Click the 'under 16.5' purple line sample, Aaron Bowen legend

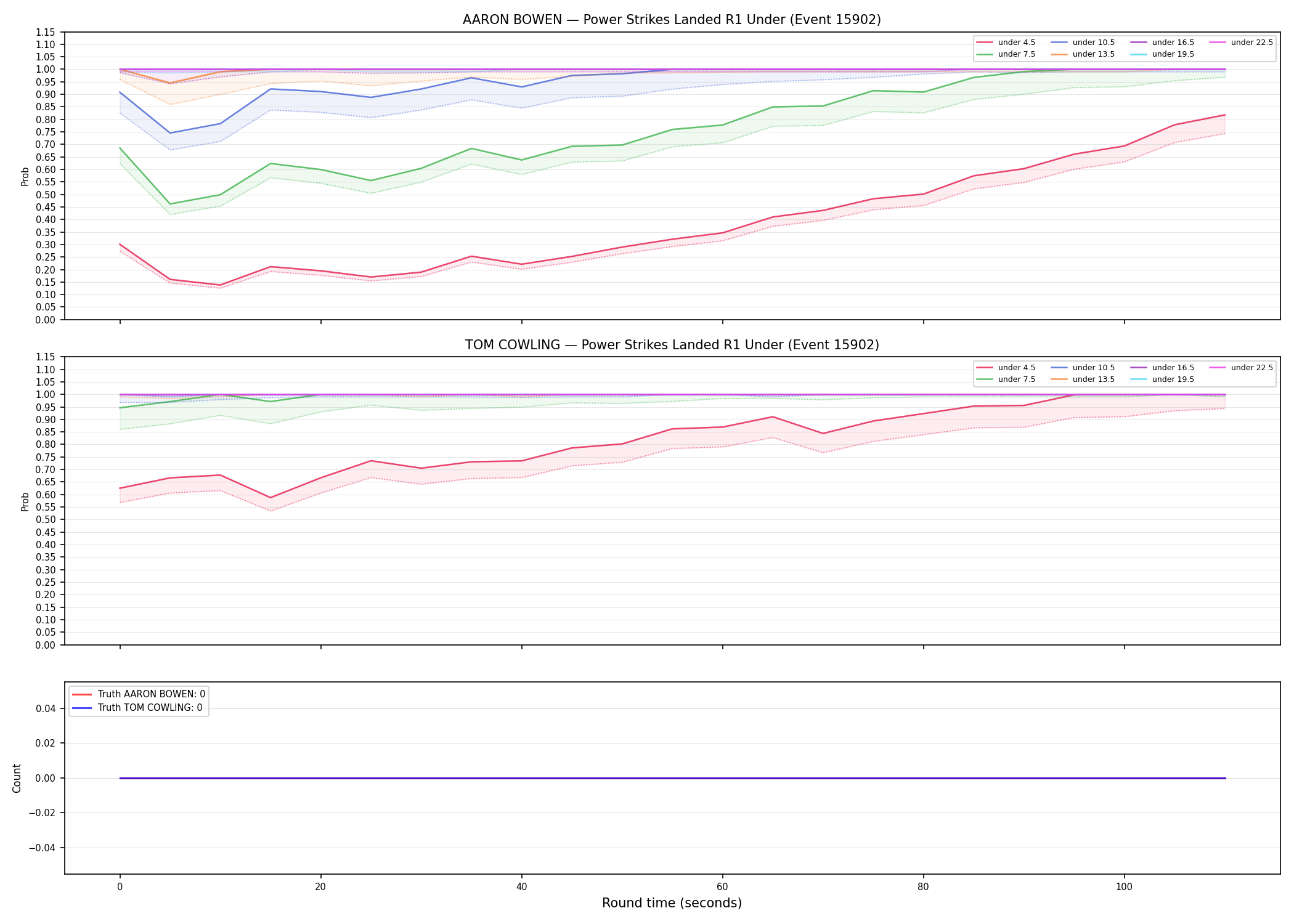[1139, 43]
